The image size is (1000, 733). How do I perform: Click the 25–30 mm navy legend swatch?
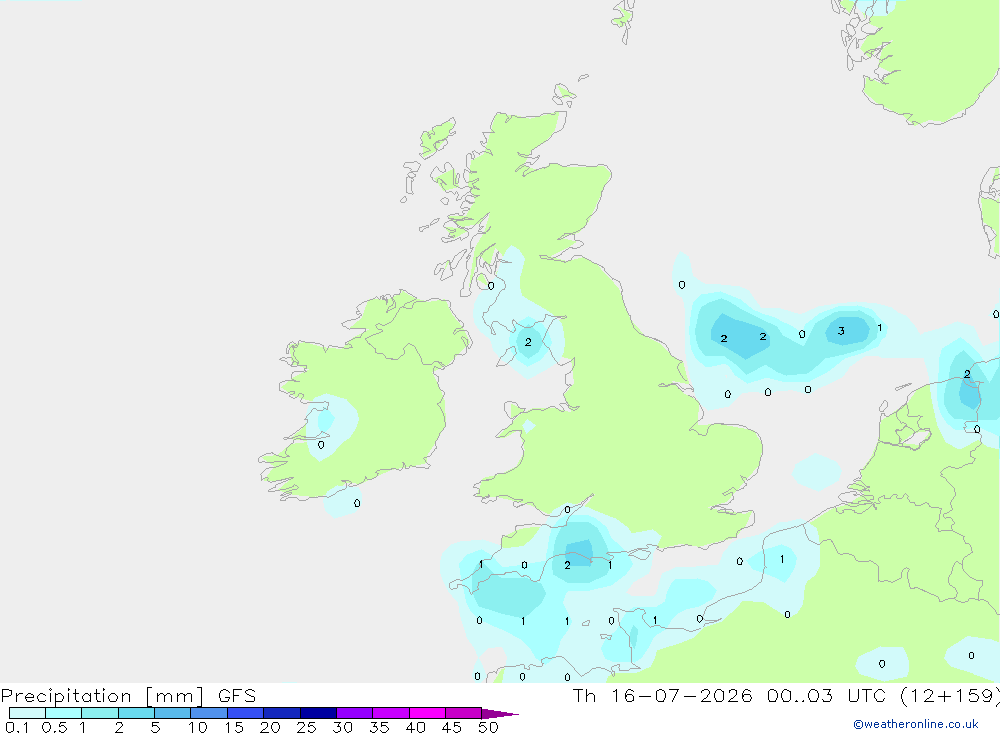(x=318, y=713)
